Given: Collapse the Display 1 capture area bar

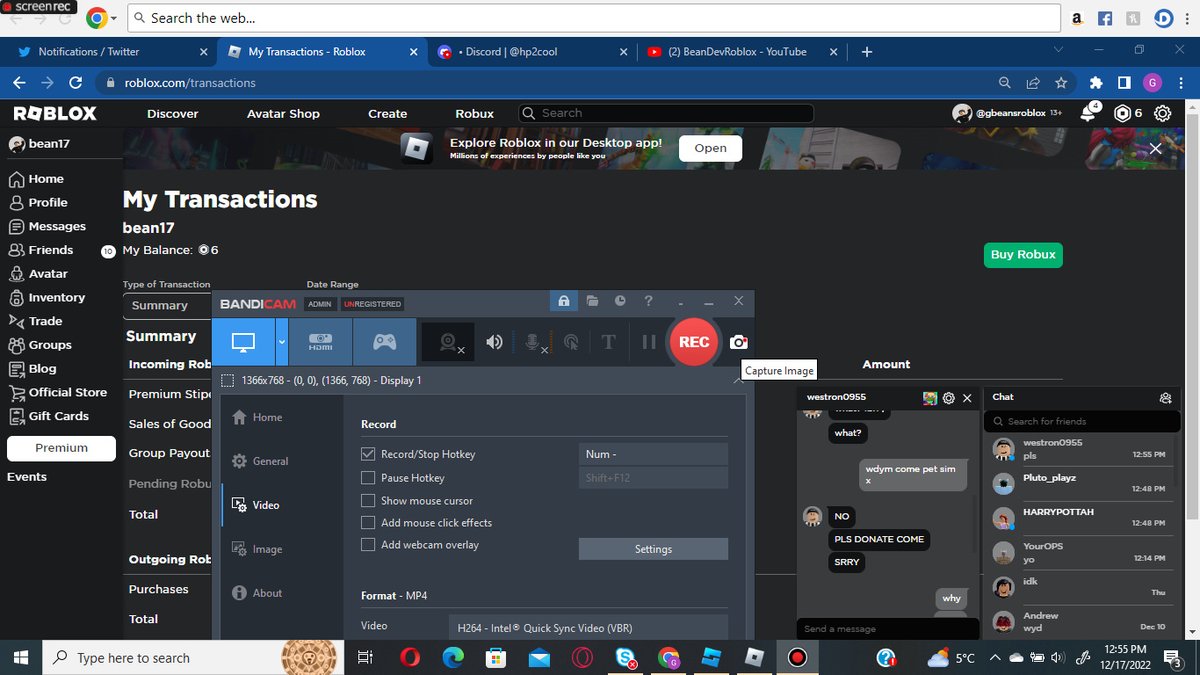Looking at the screenshot, I should [x=737, y=381].
